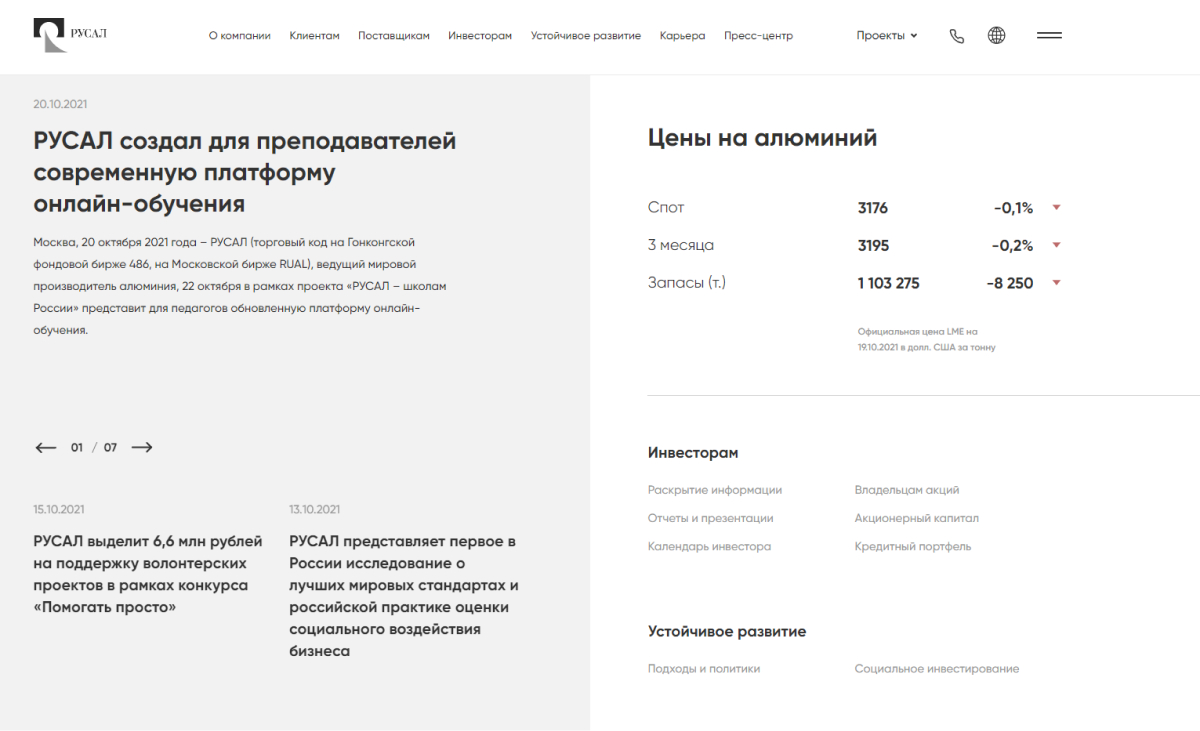Expand the Проекты dropdown
Screen dimensions: 1200x731
point(887,35)
